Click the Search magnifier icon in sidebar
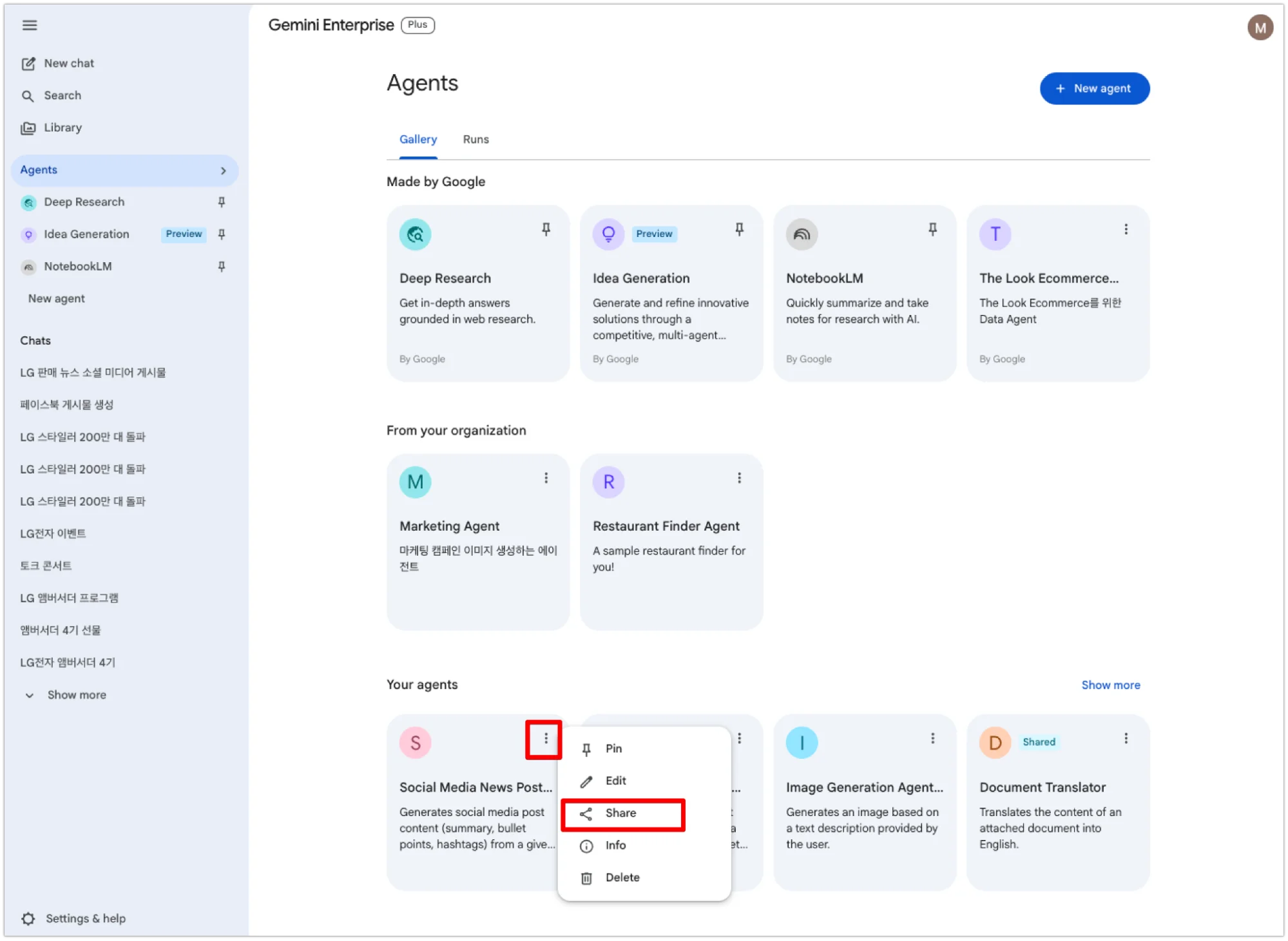This screenshot has width=1288, height=941. 28,96
